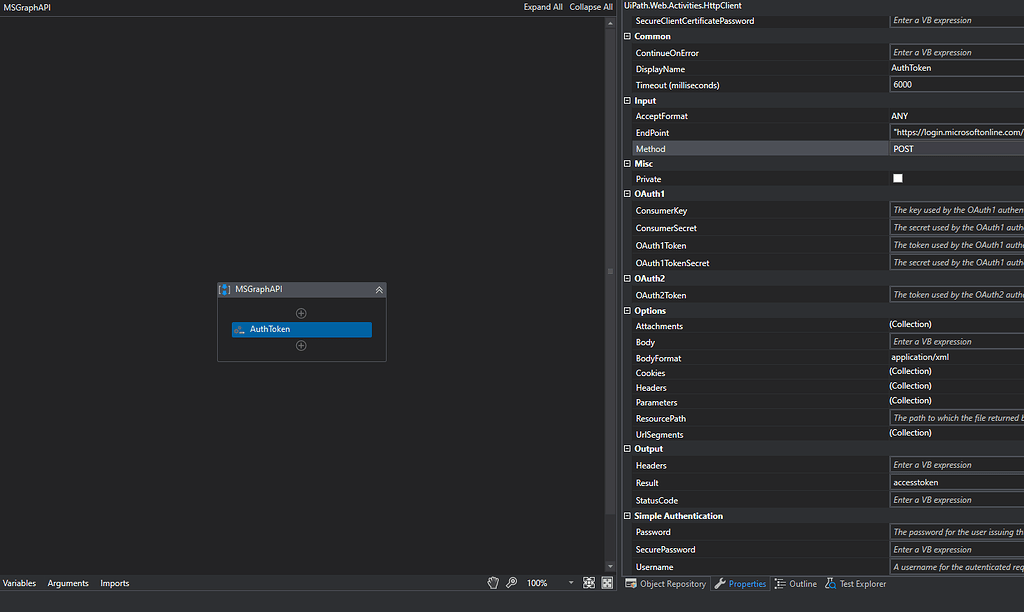Collapse the OAuth1 properties section
This screenshot has height=612, width=1024.
(x=627, y=193)
